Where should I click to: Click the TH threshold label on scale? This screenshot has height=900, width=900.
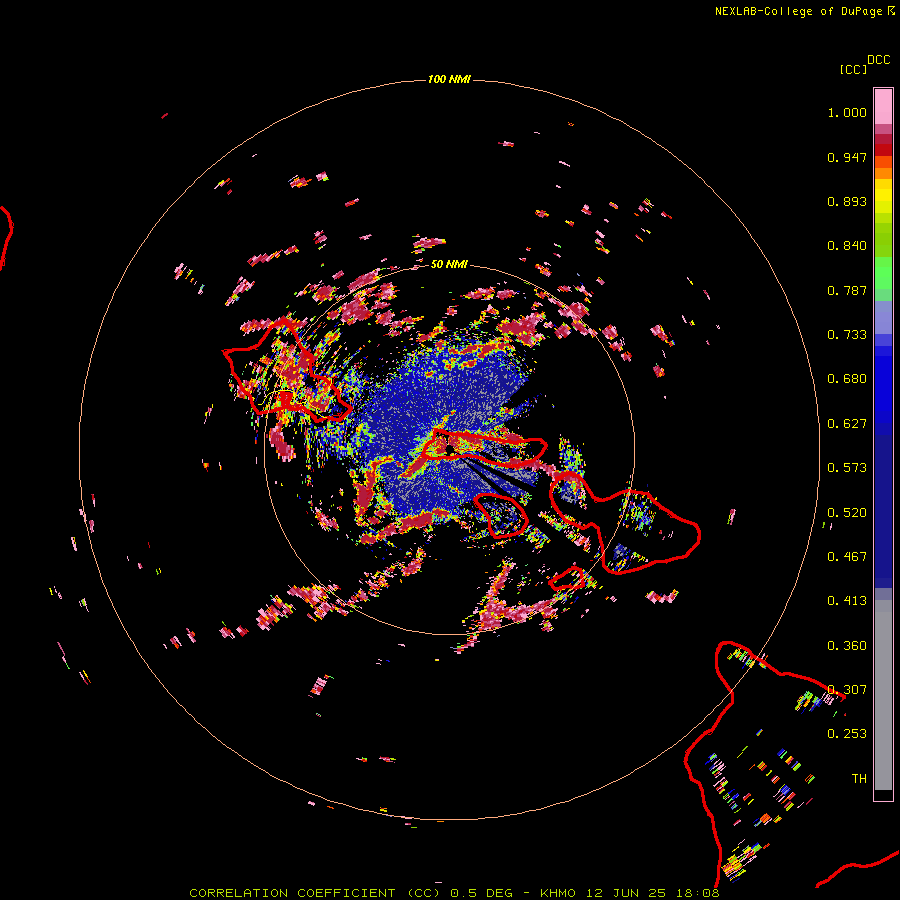[859, 779]
